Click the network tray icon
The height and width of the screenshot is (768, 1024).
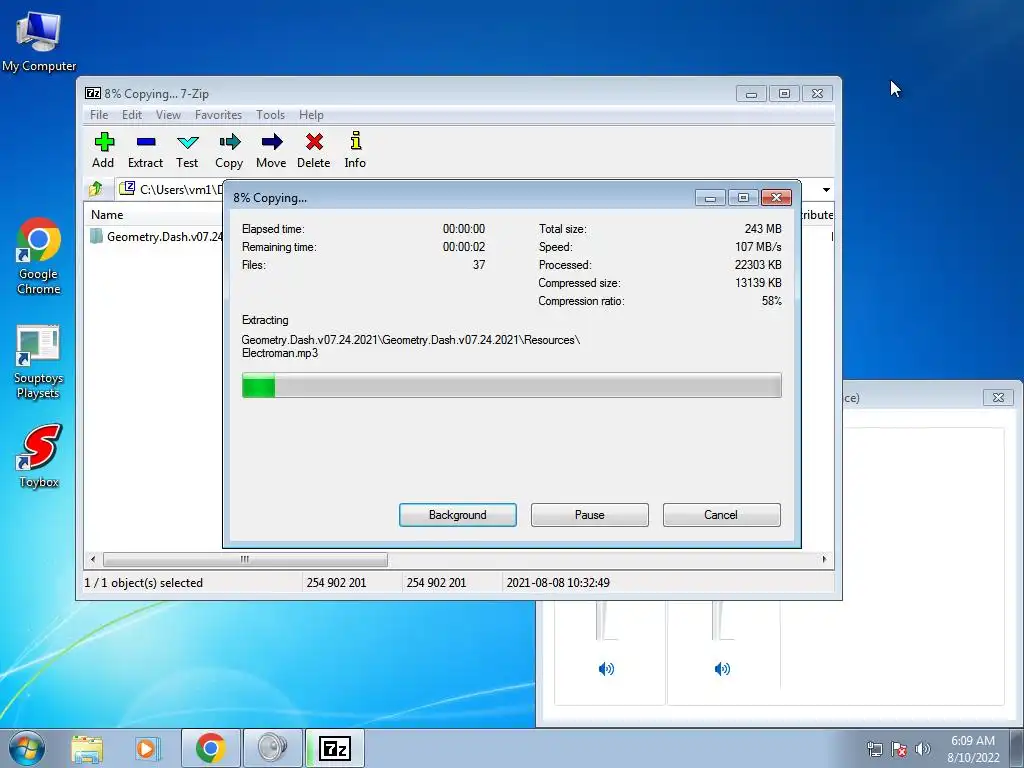[874, 748]
